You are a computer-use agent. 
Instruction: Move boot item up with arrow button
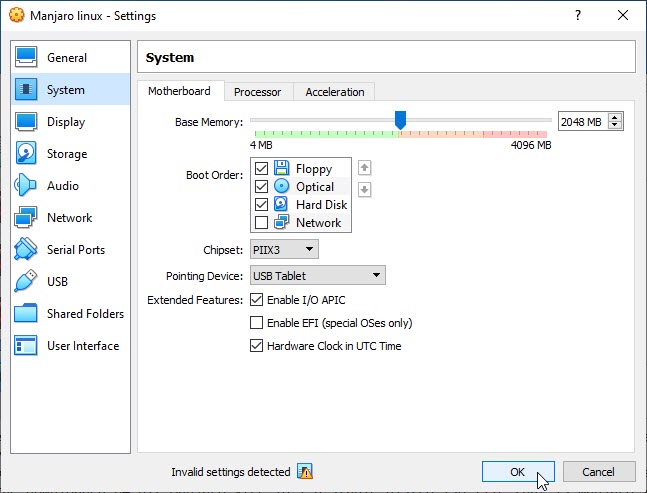click(x=364, y=167)
